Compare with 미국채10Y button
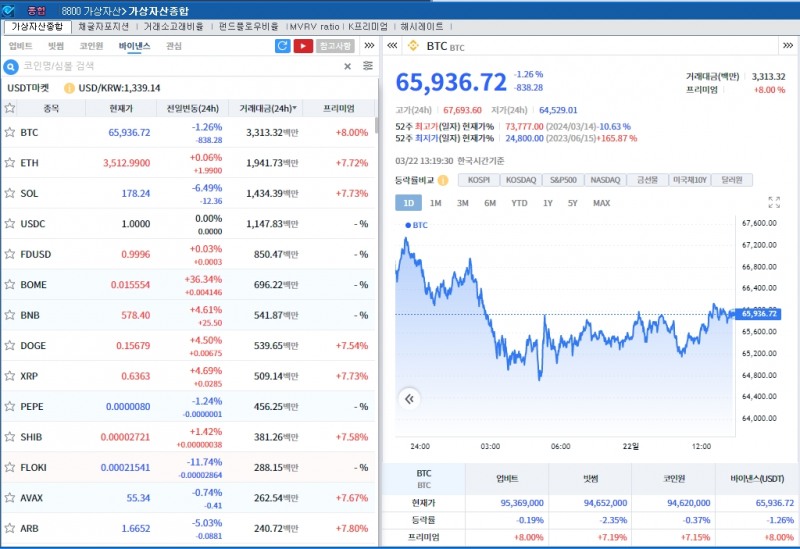This screenshot has width=800, height=549. [690, 180]
